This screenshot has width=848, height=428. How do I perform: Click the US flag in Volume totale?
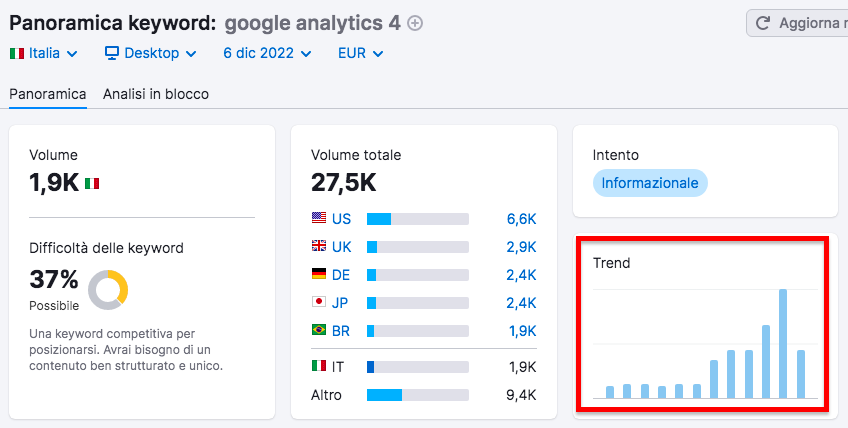(x=319, y=218)
